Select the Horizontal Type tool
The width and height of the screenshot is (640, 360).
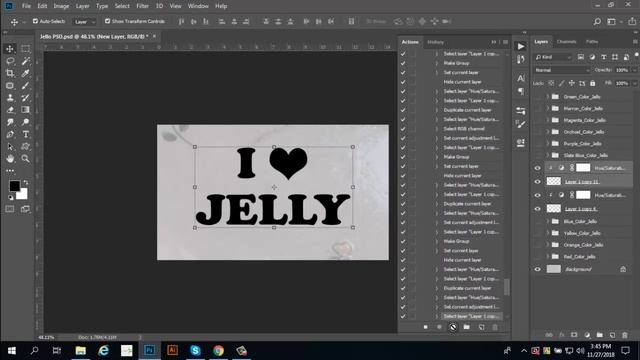click(x=25, y=134)
